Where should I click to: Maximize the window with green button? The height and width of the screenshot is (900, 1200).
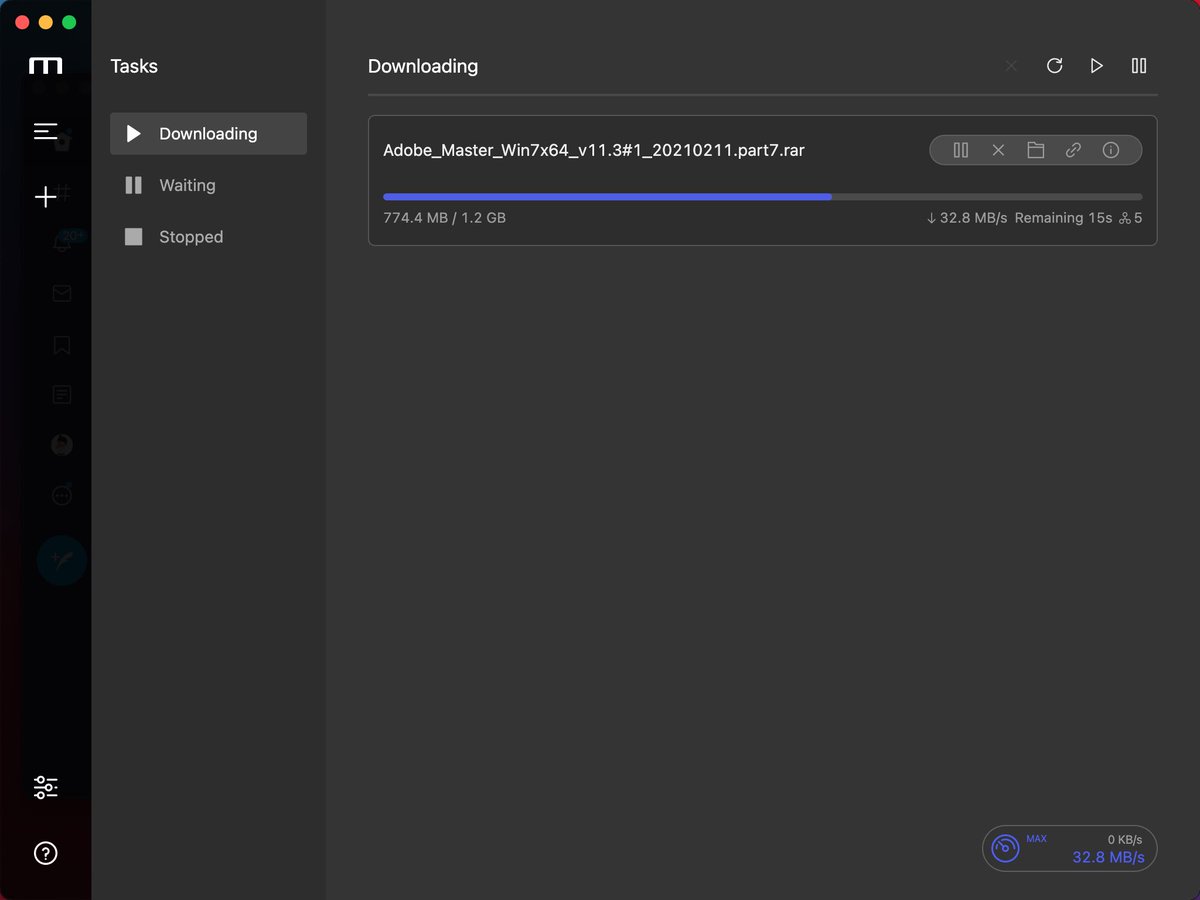point(69,22)
